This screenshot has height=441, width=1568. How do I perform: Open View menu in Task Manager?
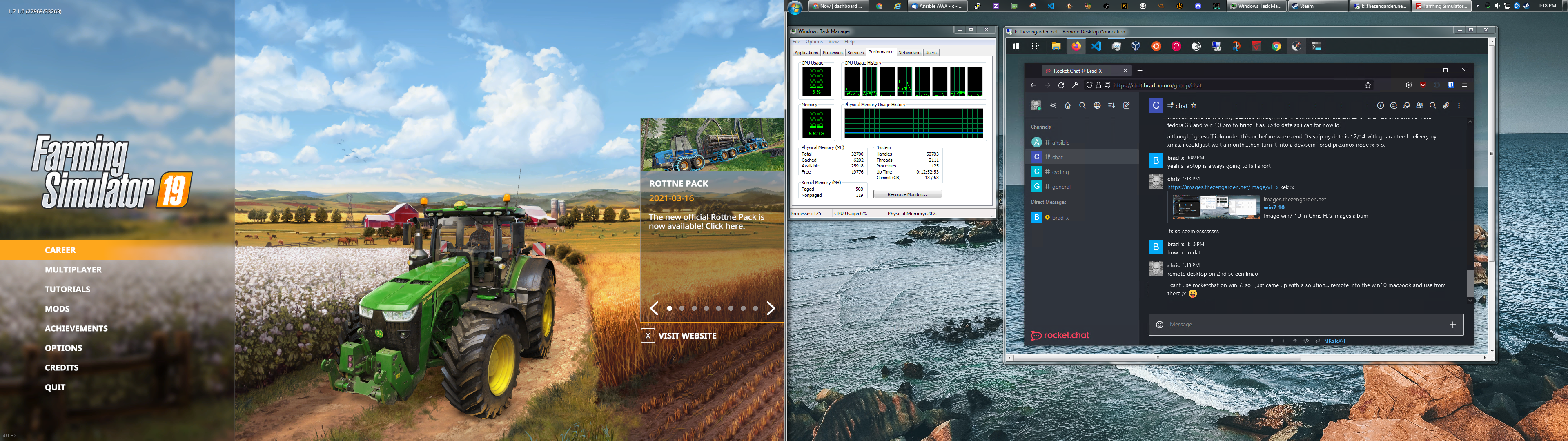(833, 42)
